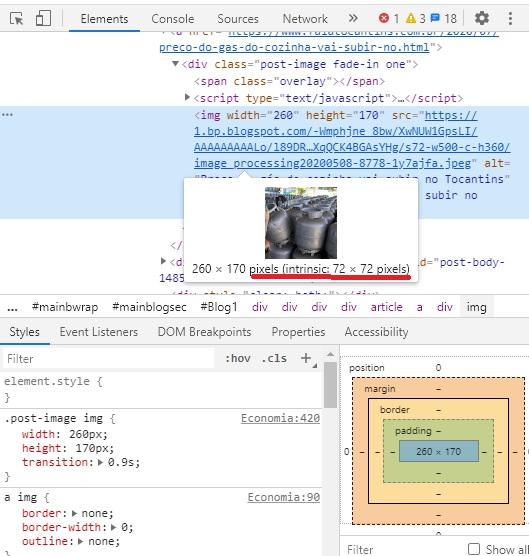
Task: Select #mainblogsec in the breadcrumb
Action: pos(149,307)
